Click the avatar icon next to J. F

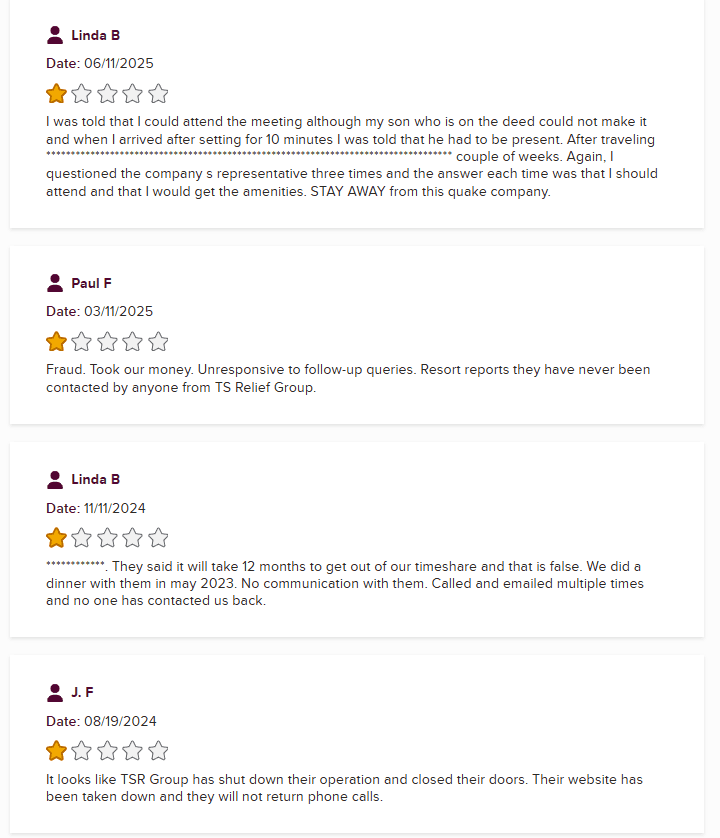[55, 692]
